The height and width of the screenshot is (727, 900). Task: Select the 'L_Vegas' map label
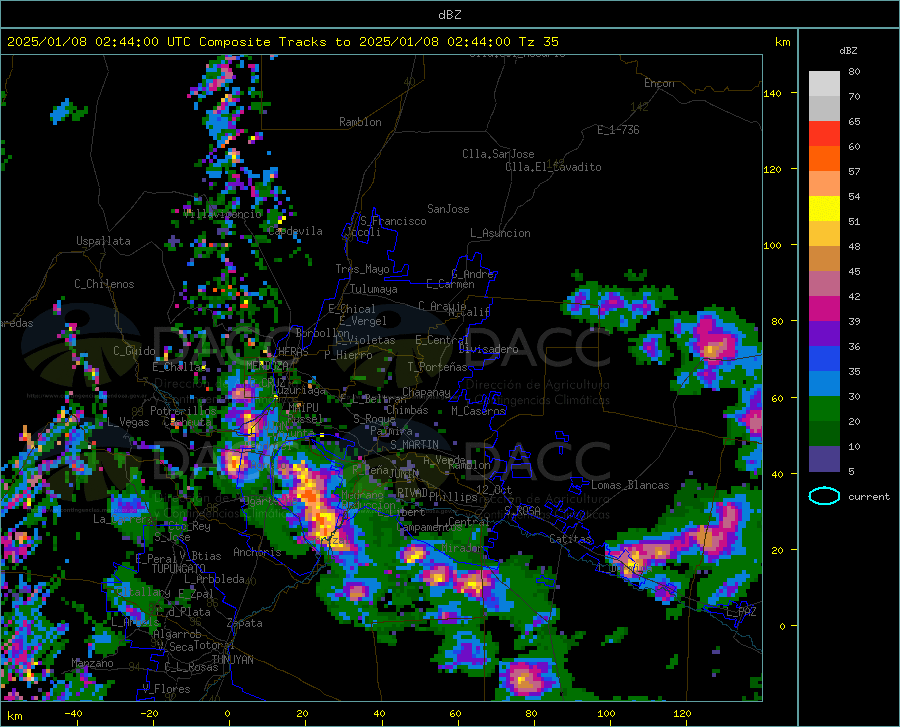click(128, 422)
